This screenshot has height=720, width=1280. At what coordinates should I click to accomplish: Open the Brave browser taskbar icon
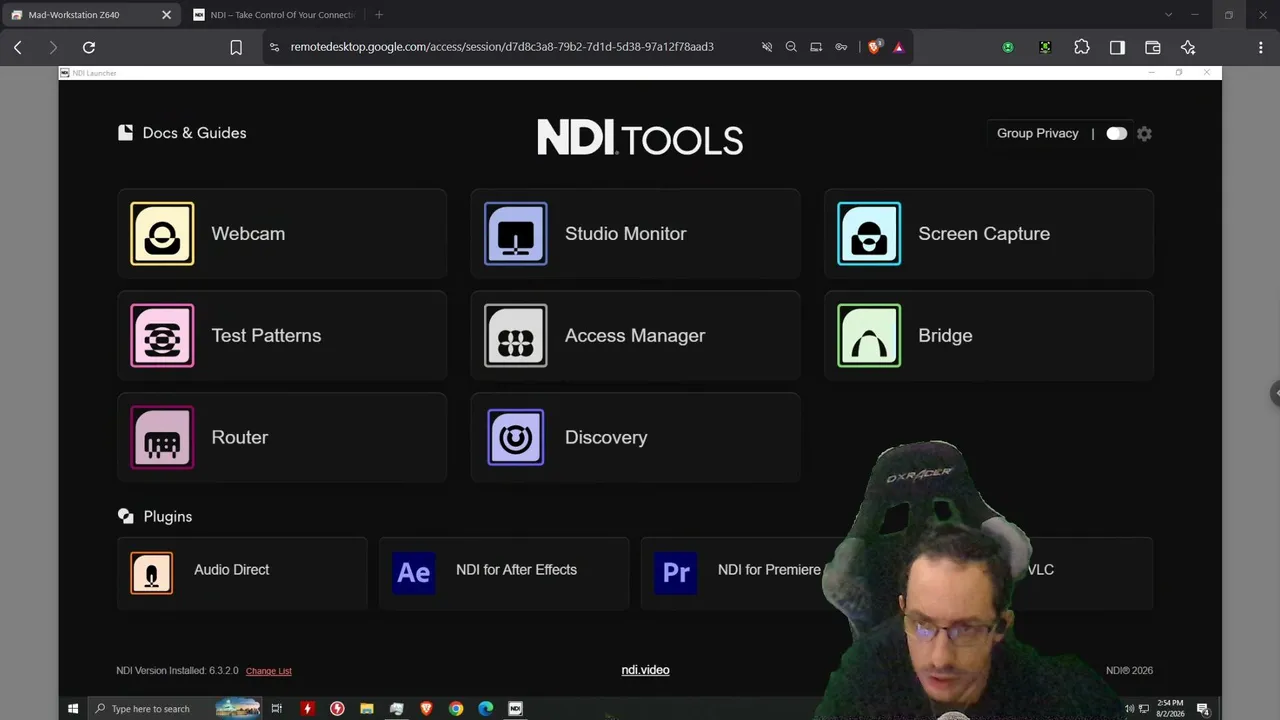point(426,709)
